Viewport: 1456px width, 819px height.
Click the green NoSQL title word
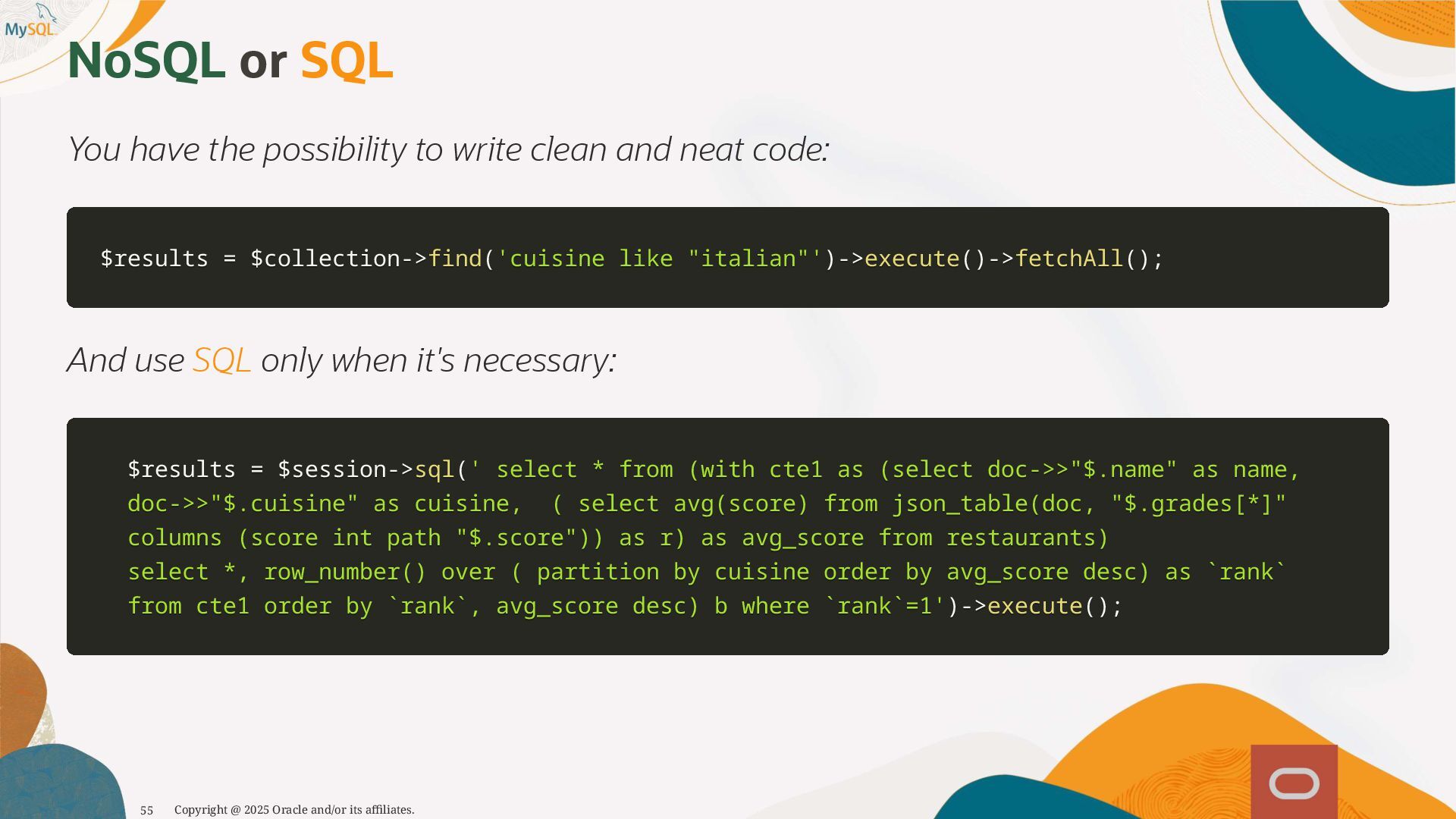click(x=146, y=61)
